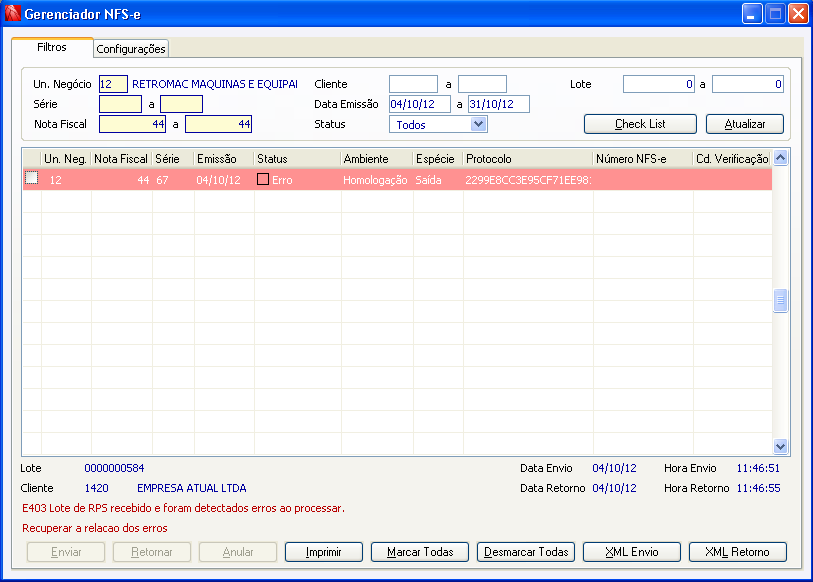The width and height of the screenshot is (813, 582).
Task: Click the Check List button
Action: point(640,124)
